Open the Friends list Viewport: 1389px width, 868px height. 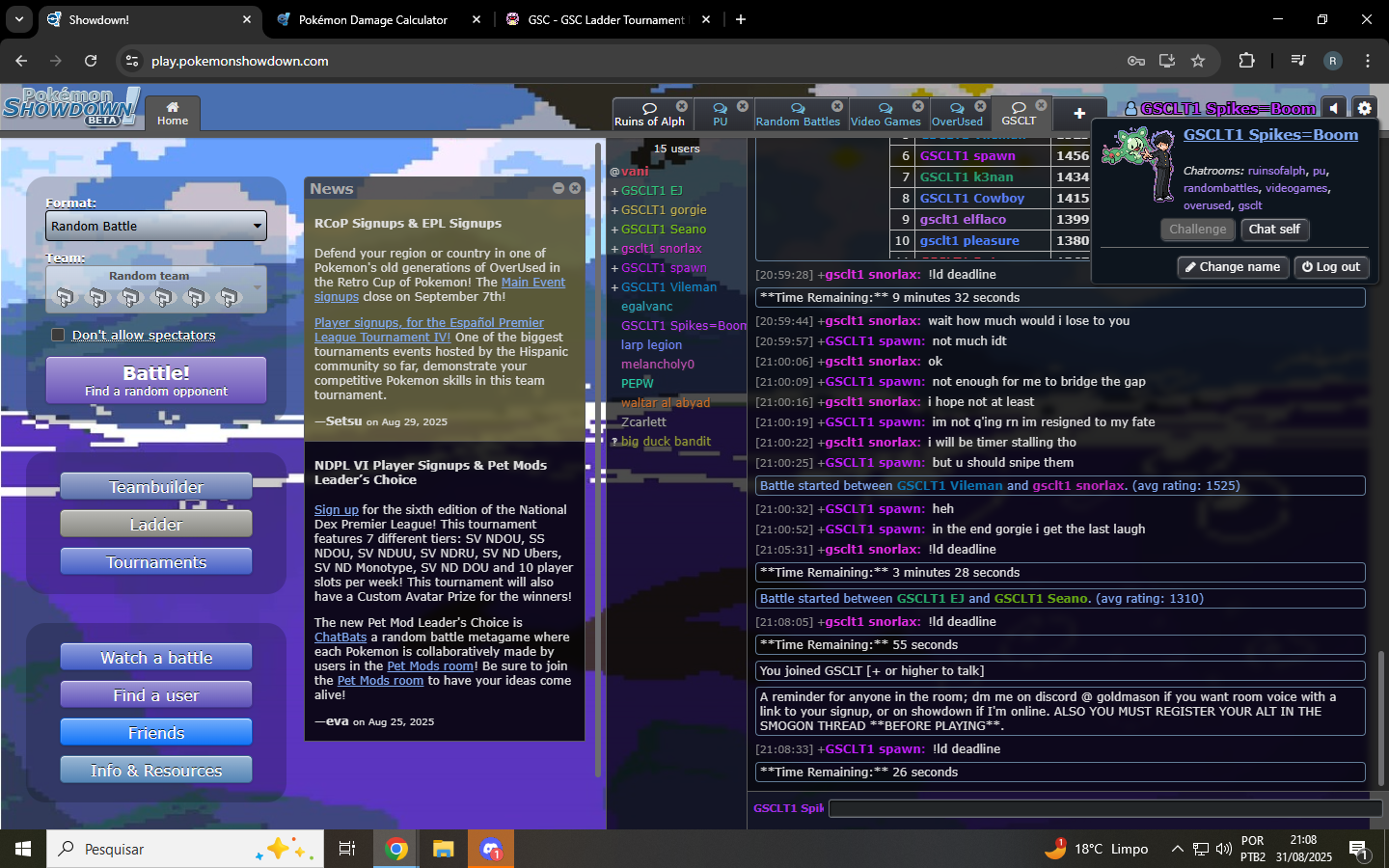(156, 733)
